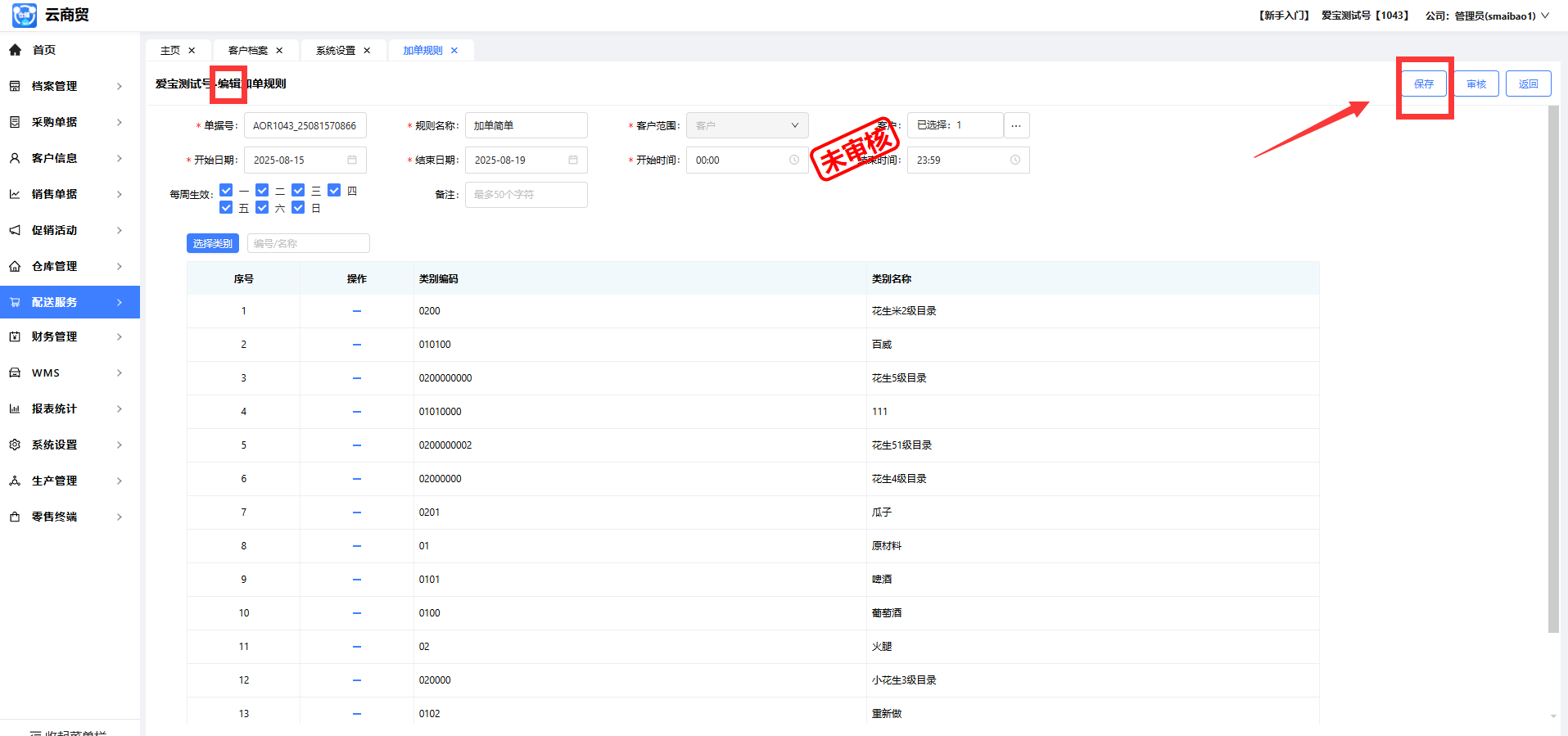Click the ellipsis button beside 已选择
The height and width of the screenshot is (736, 1568).
[1016, 125]
